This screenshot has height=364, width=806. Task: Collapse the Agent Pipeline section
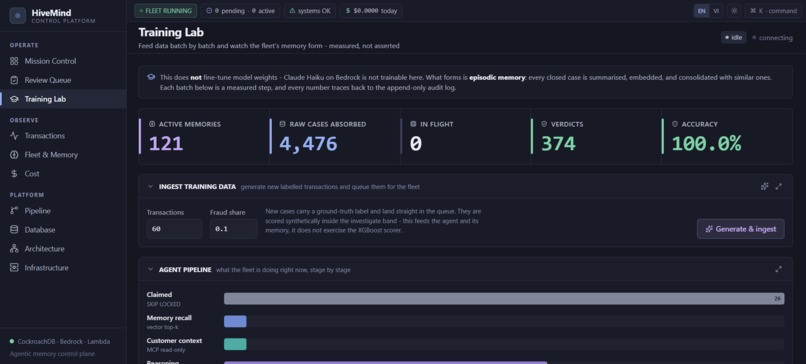(151, 269)
